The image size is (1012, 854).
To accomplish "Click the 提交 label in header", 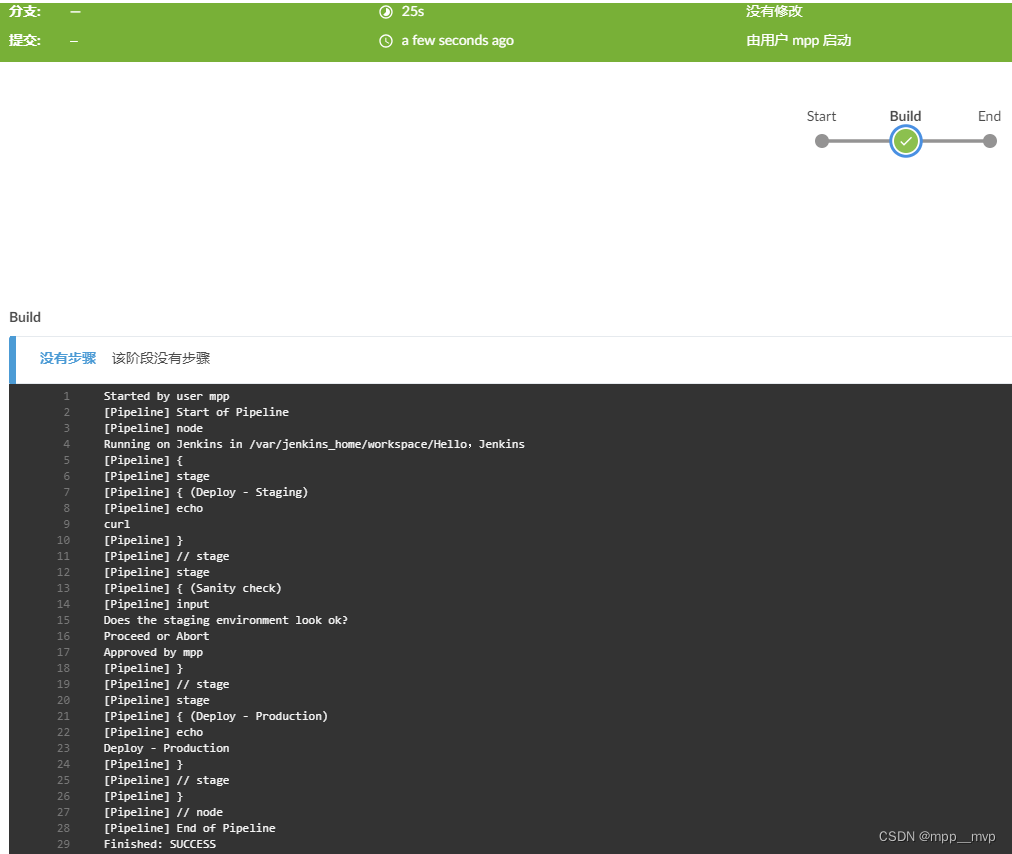I will [25, 41].
